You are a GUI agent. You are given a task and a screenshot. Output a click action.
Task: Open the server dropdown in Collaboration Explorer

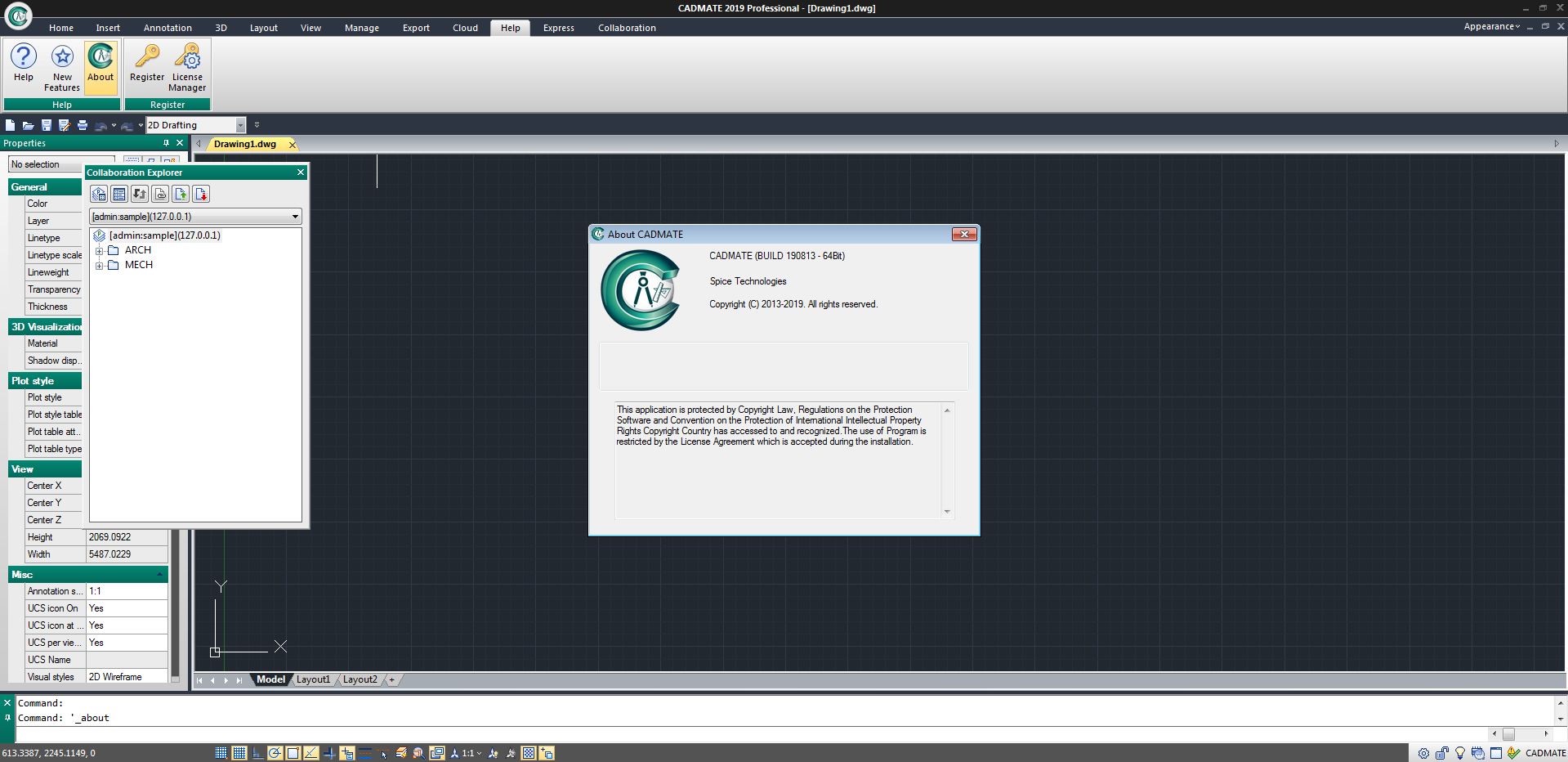click(295, 217)
